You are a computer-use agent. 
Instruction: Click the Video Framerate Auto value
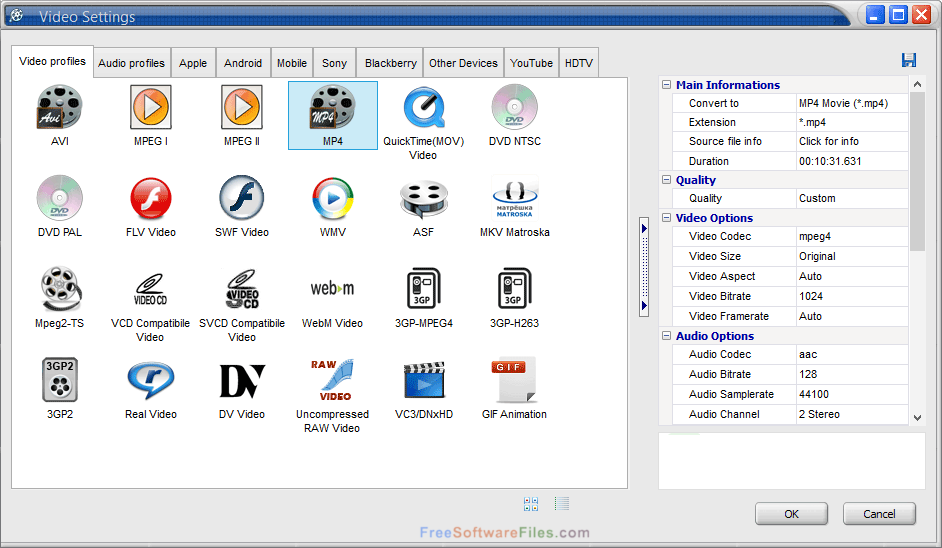(x=852, y=316)
